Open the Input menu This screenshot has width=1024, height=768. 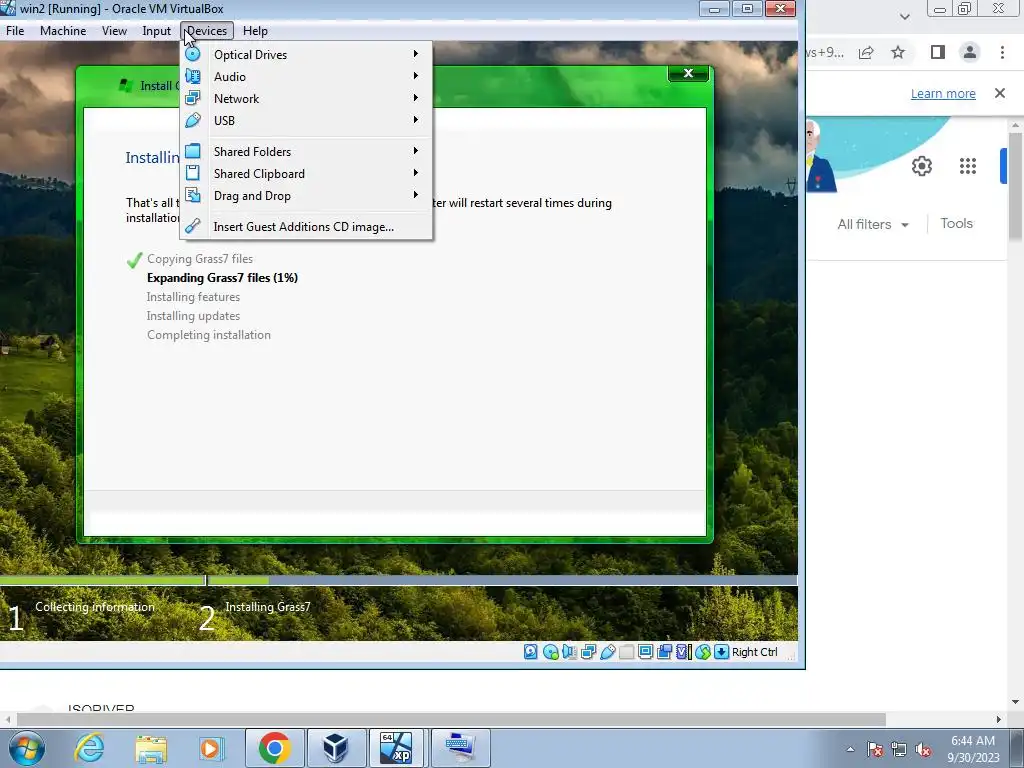pos(156,31)
